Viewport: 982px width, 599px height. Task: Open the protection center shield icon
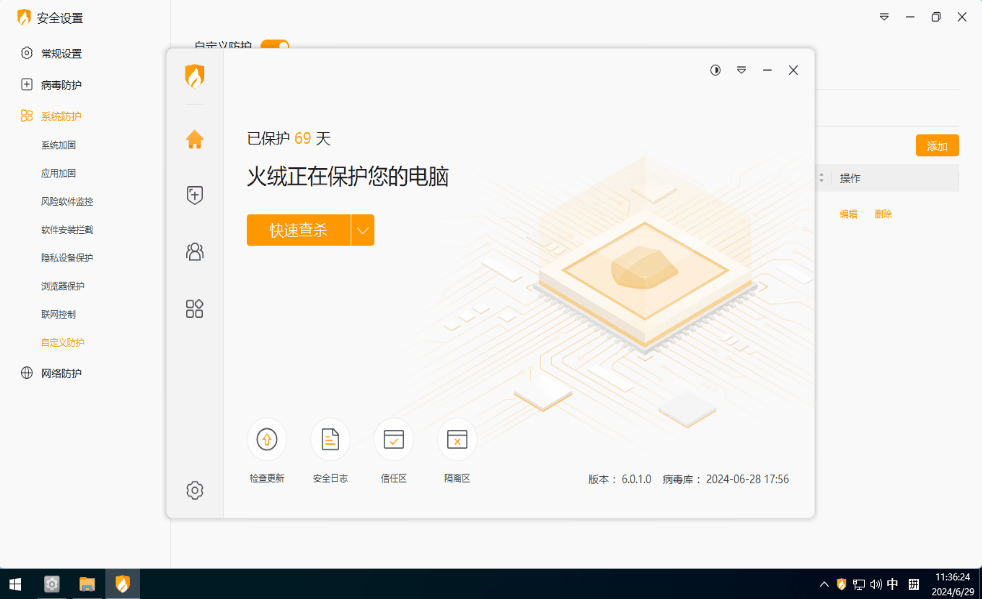[x=195, y=195]
